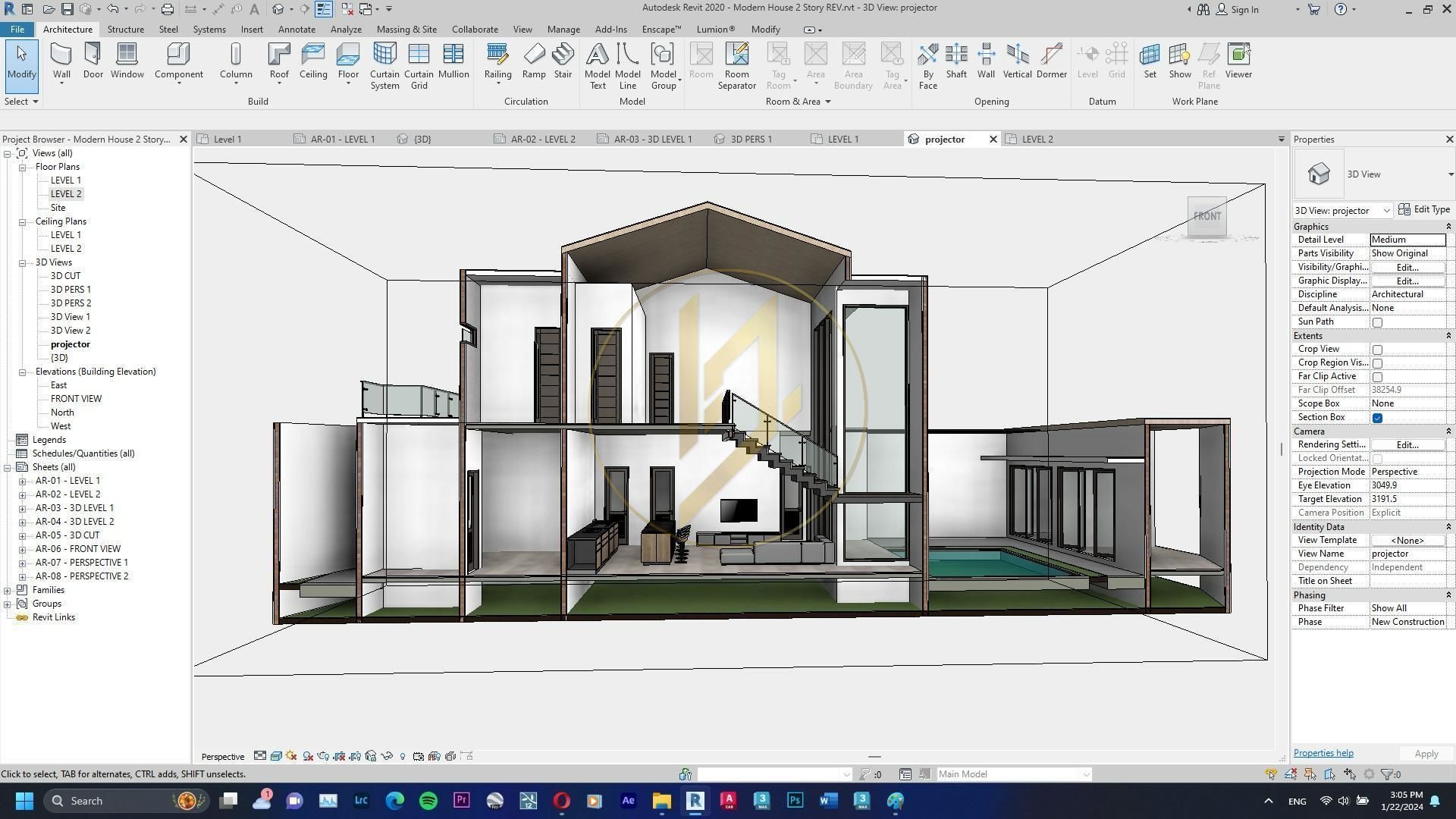Open the work plane Viewer

coord(1238,61)
